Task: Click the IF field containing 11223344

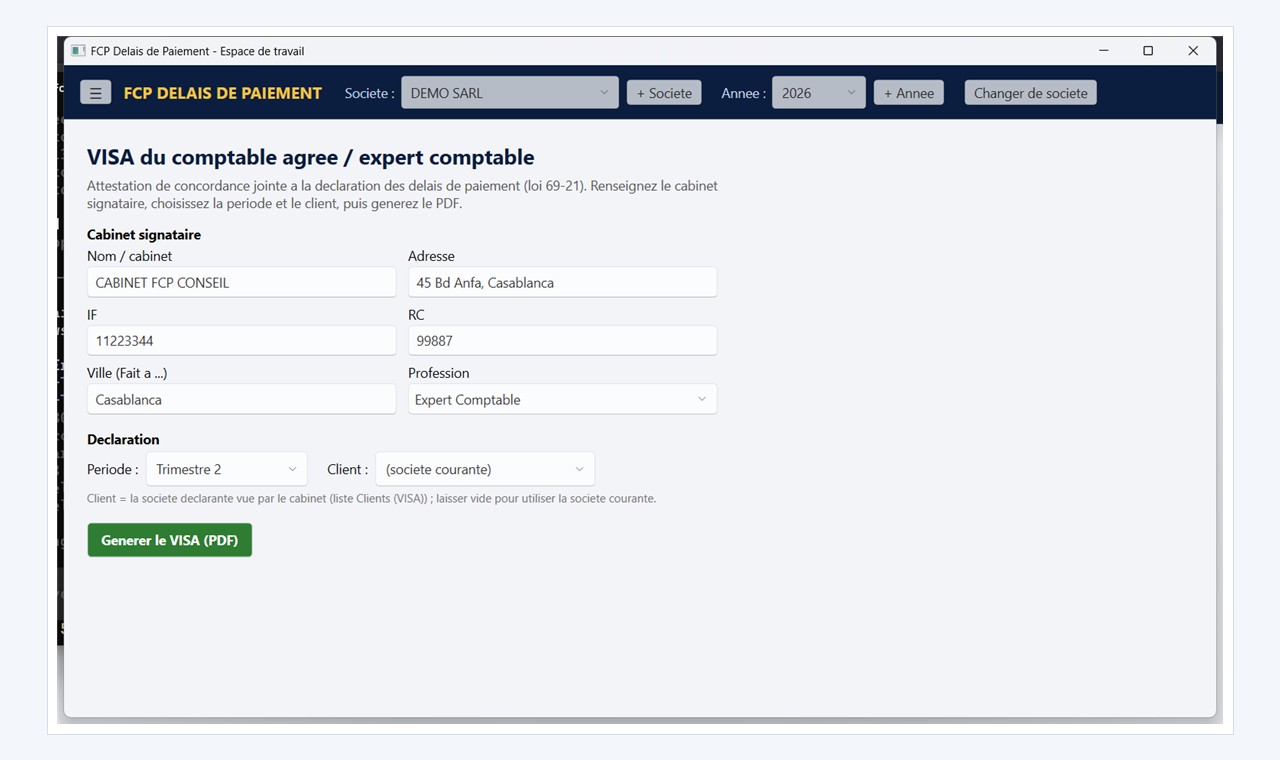Action: point(241,341)
